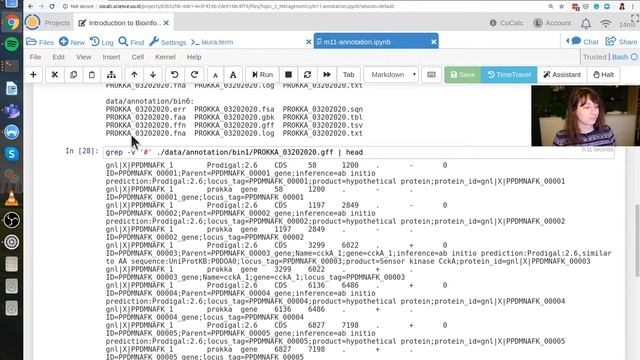Open Spotify from the dock
640x360 pixels.
[x=11, y=44]
